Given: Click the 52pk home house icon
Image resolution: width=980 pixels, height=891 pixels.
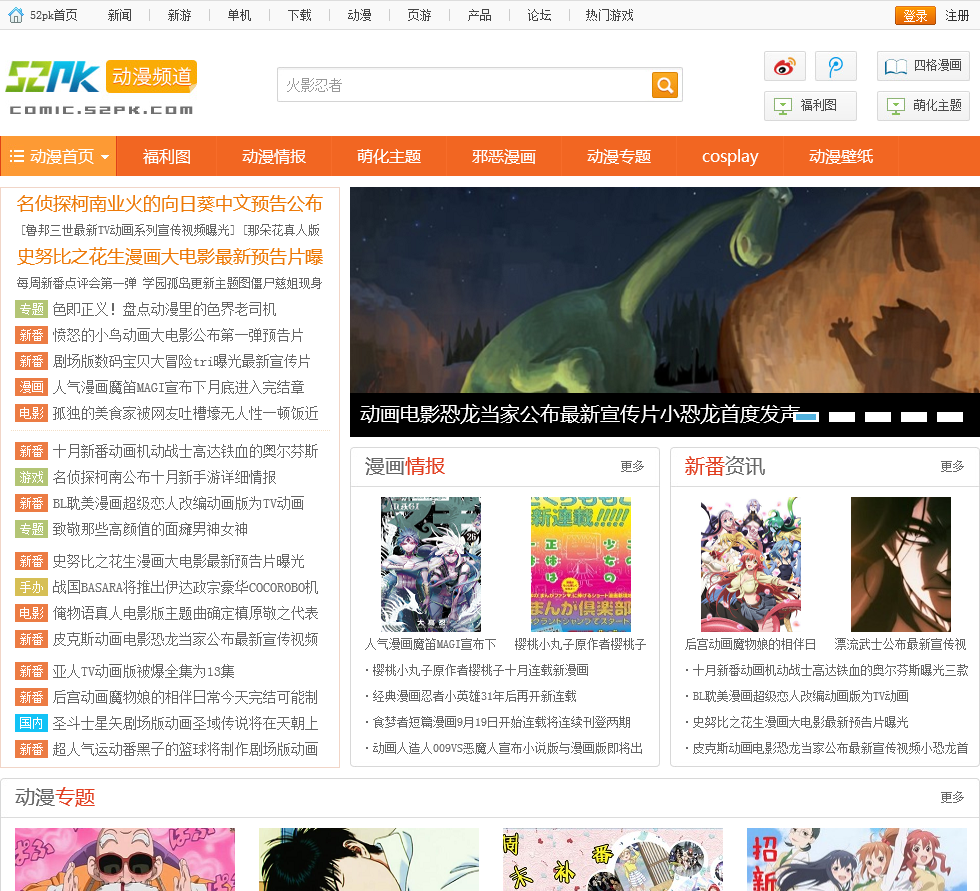Looking at the screenshot, I should [16, 15].
